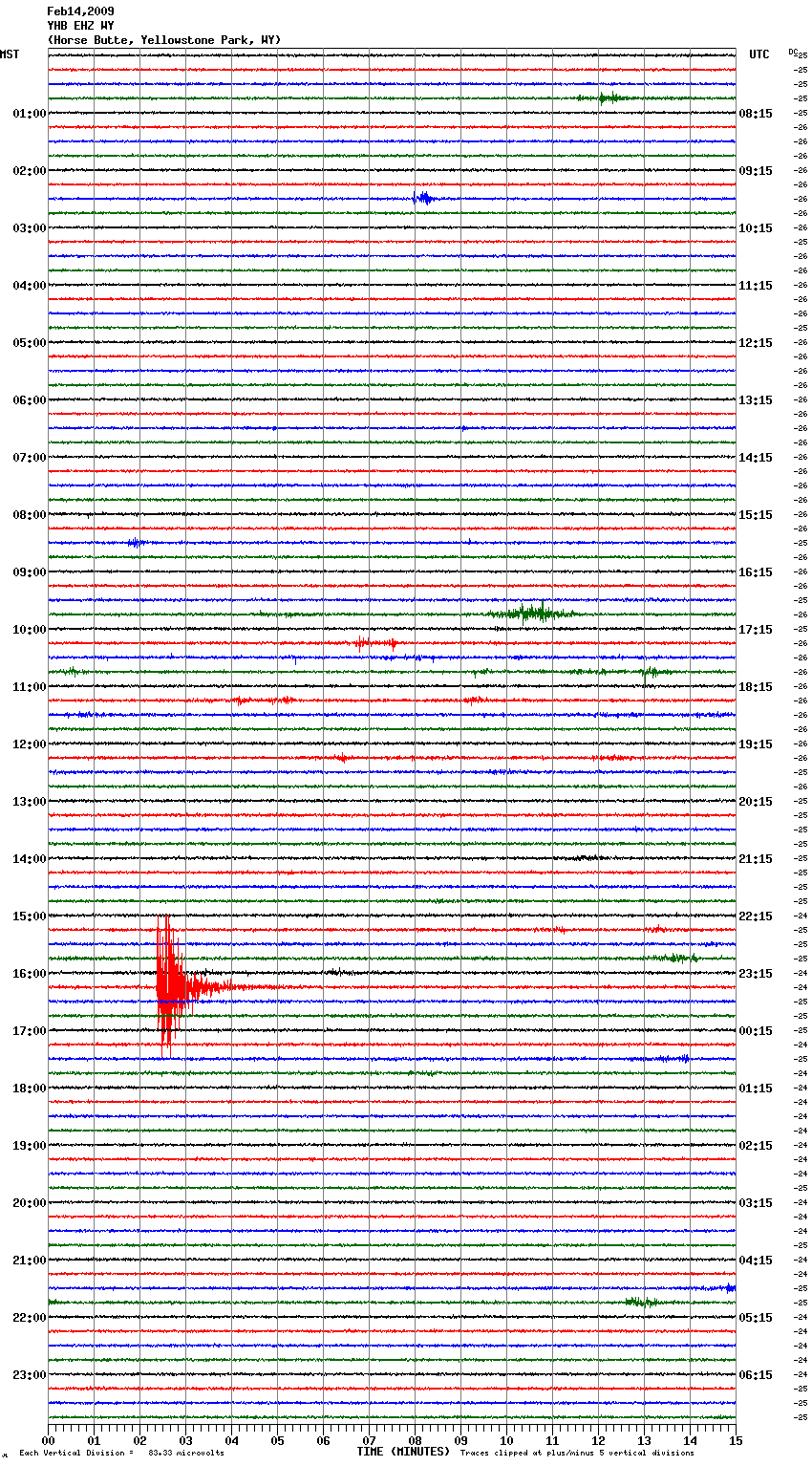Select the 23:00 MST row label
The image size is (812, 1466).
pos(30,1375)
